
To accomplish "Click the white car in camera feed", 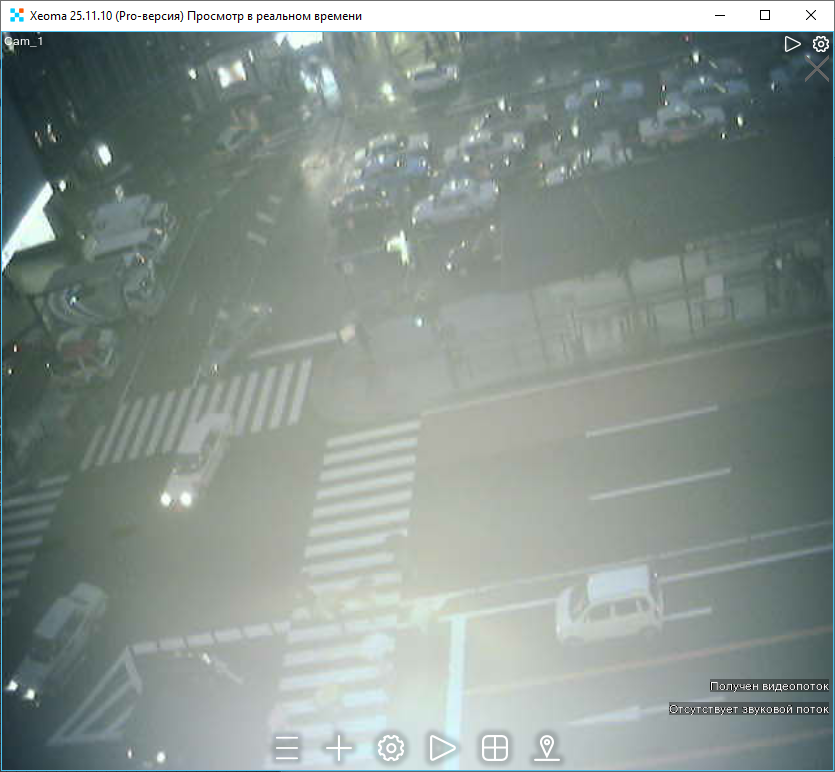I will point(609,603).
